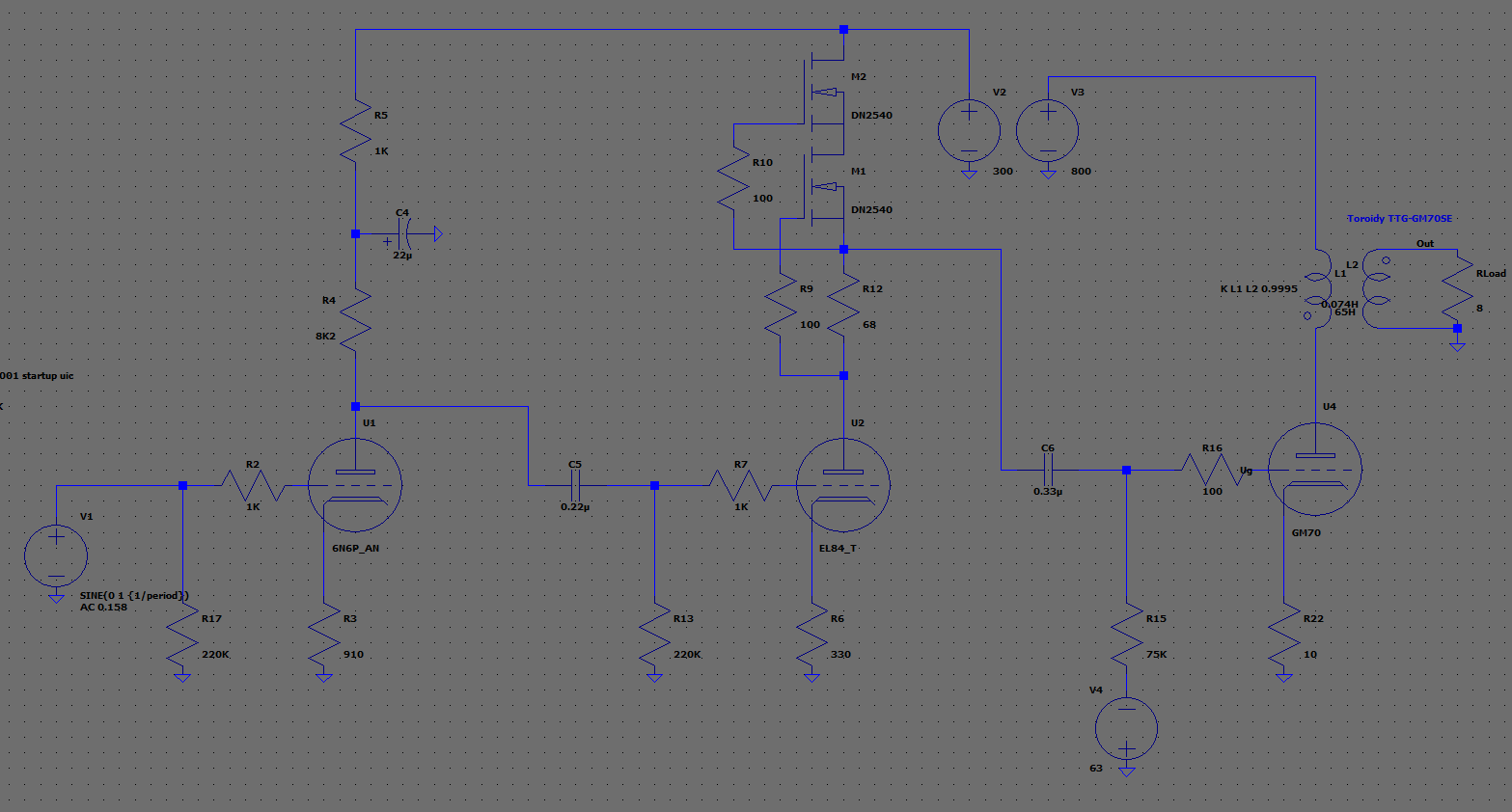Select the V2 300 volt supply symbol
Image resolution: width=1512 pixels, height=812 pixels.
tap(969, 130)
